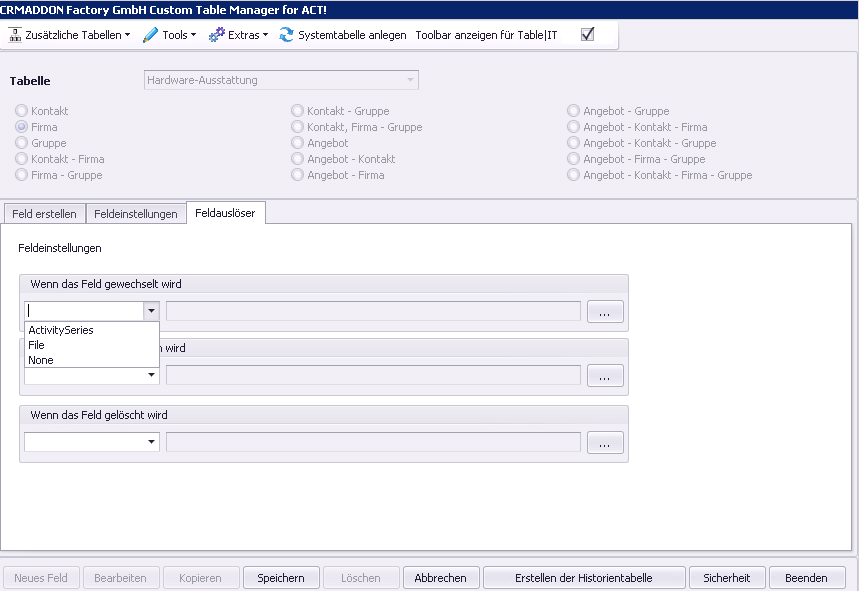Open the Tools dropdown menu

point(169,35)
